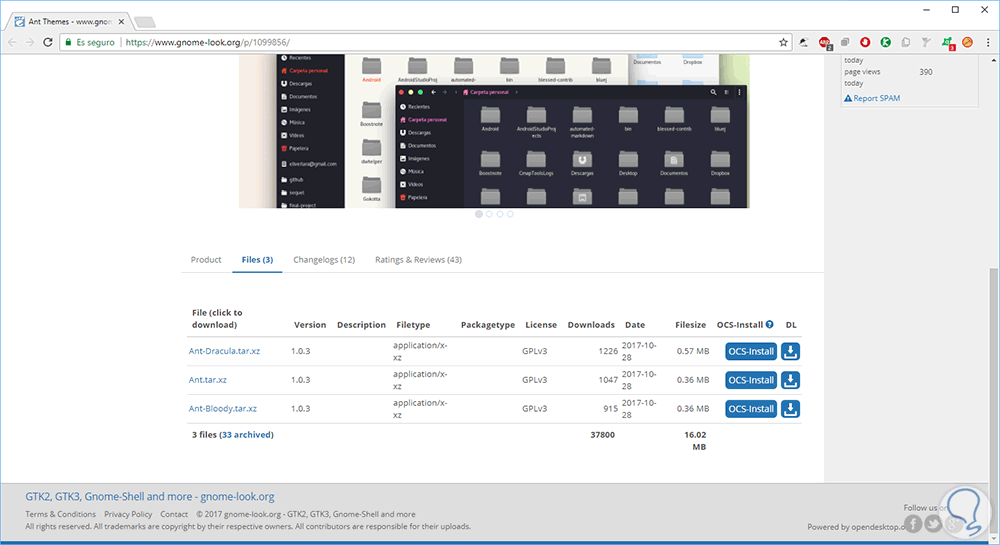Select the third screenshot carousel dot
This screenshot has height=545, width=1000.
point(500,214)
